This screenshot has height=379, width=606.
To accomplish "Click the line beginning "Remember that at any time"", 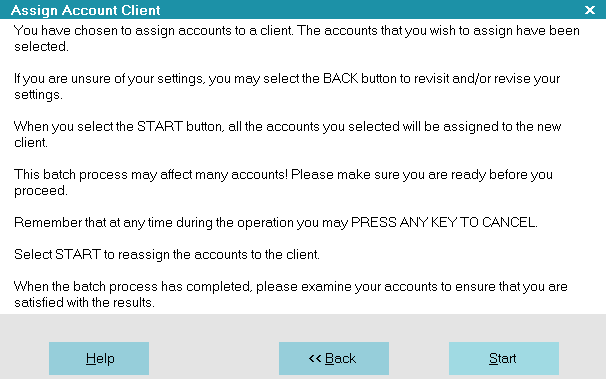I will 276,223.
